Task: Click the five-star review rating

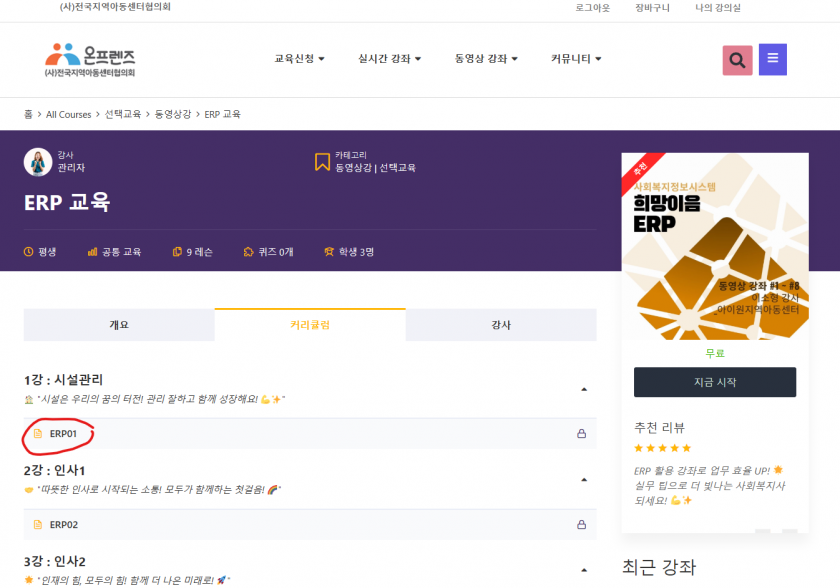Action: click(x=663, y=448)
